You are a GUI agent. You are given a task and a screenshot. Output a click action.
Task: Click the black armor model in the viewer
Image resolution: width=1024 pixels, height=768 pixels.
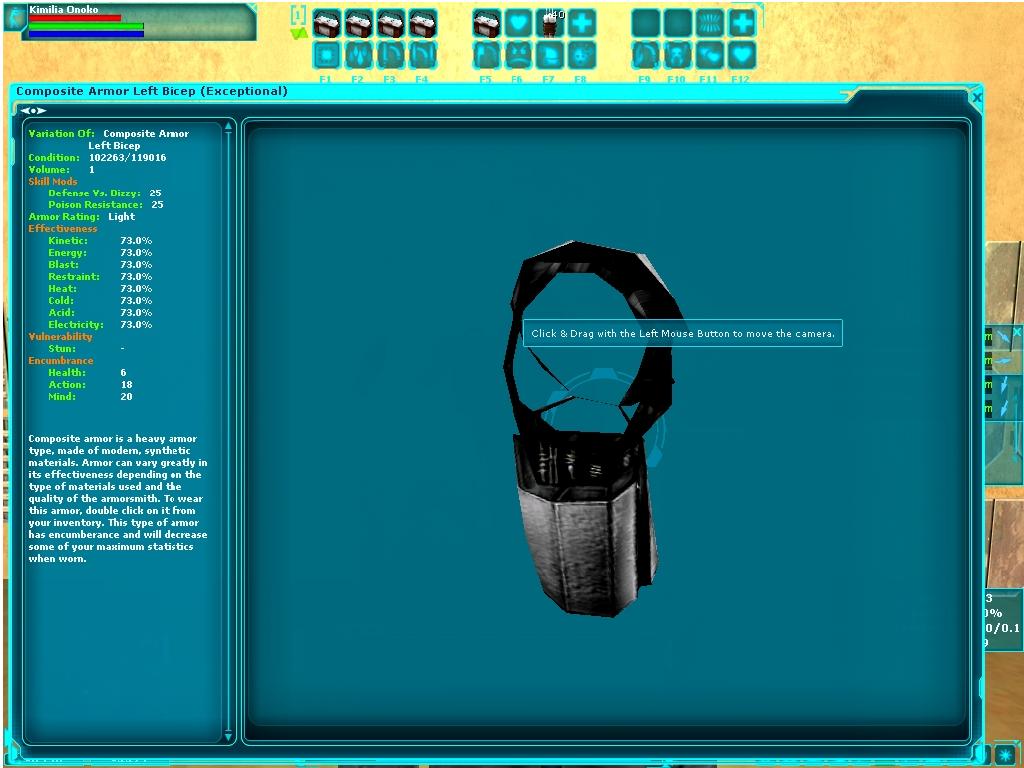click(x=590, y=429)
